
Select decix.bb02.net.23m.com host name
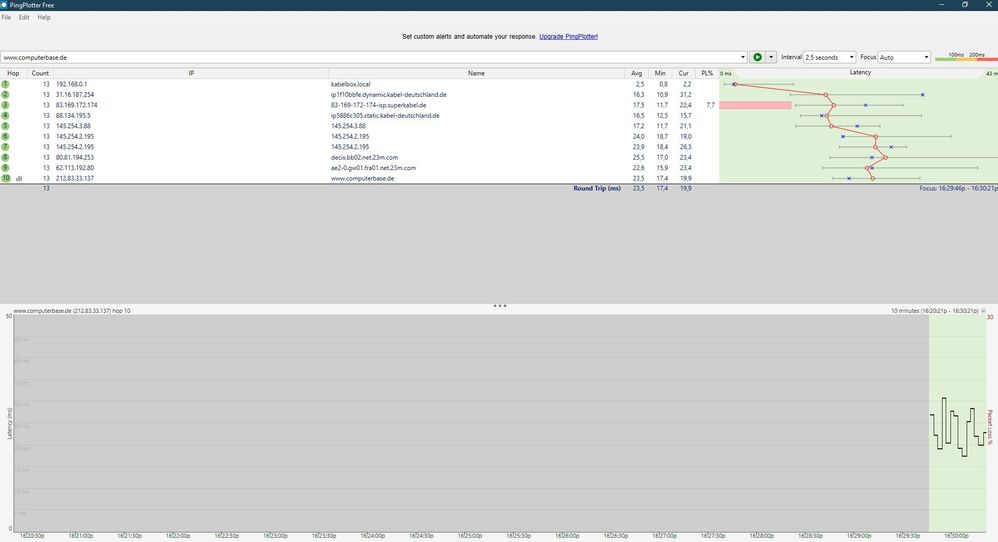(364, 157)
